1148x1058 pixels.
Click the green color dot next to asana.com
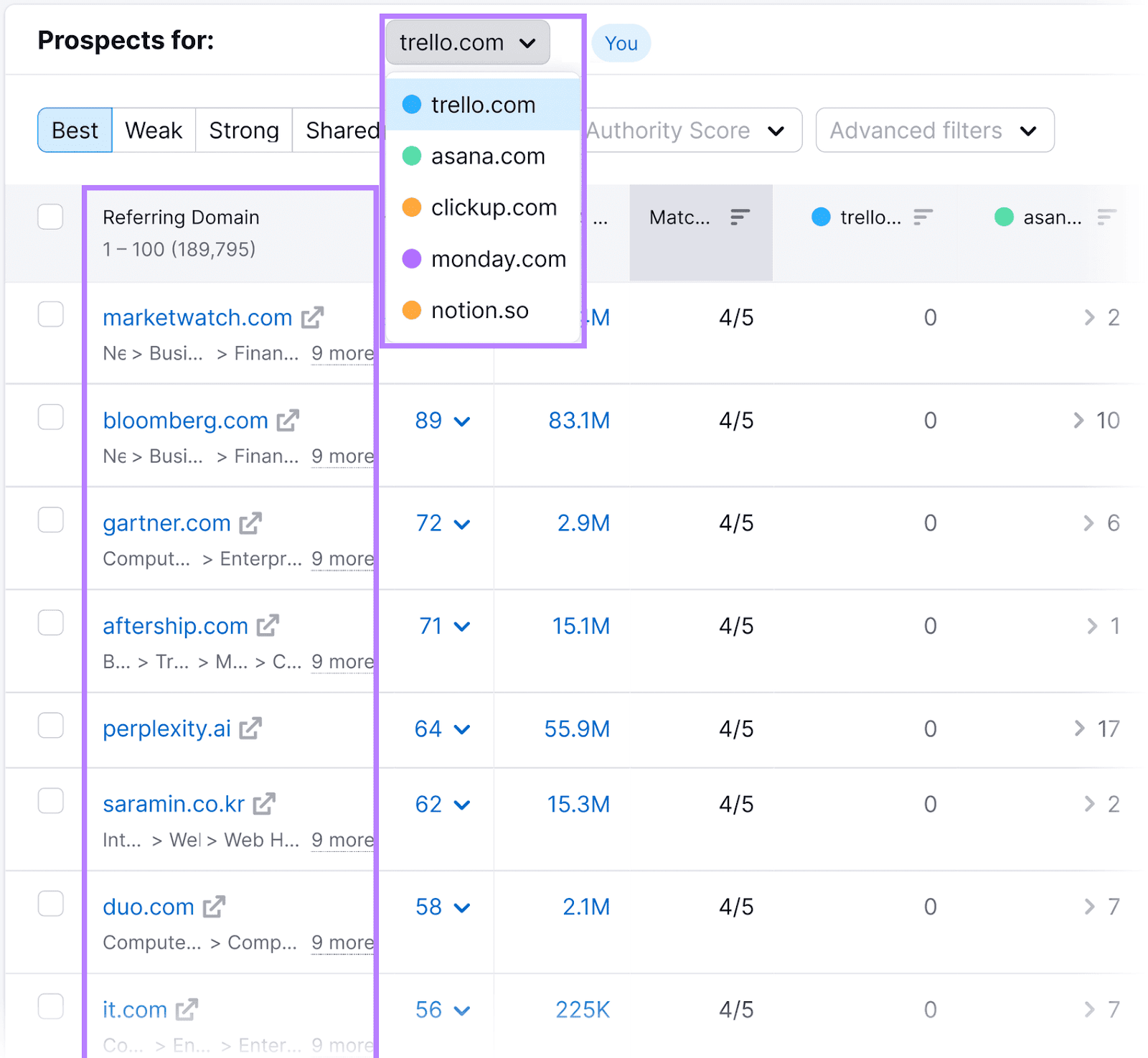tap(411, 156)
